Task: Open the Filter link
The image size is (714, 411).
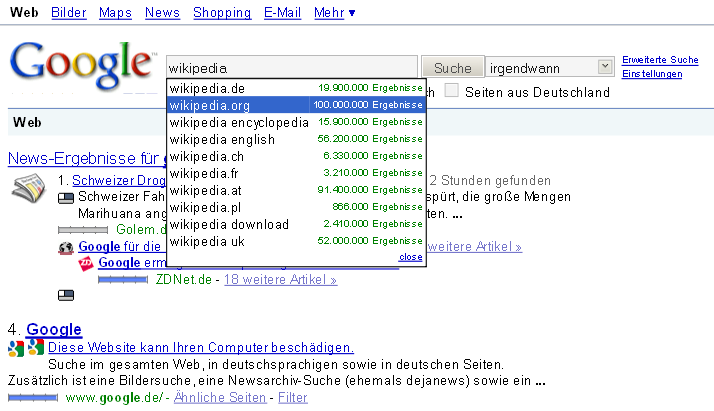Action: (x=293, y=397)
